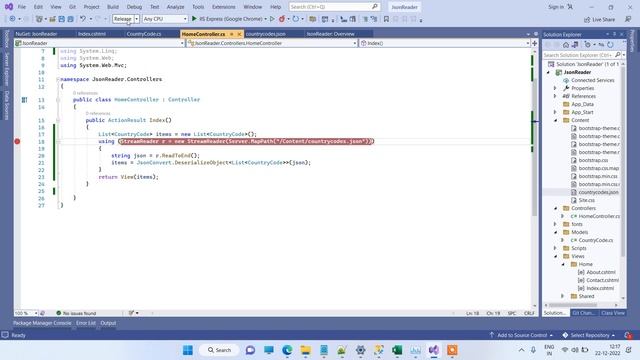The width and height of the screenshot is (640, 360).
Task: Click the Save All icon in toolbar
Action: coord(70,19)
